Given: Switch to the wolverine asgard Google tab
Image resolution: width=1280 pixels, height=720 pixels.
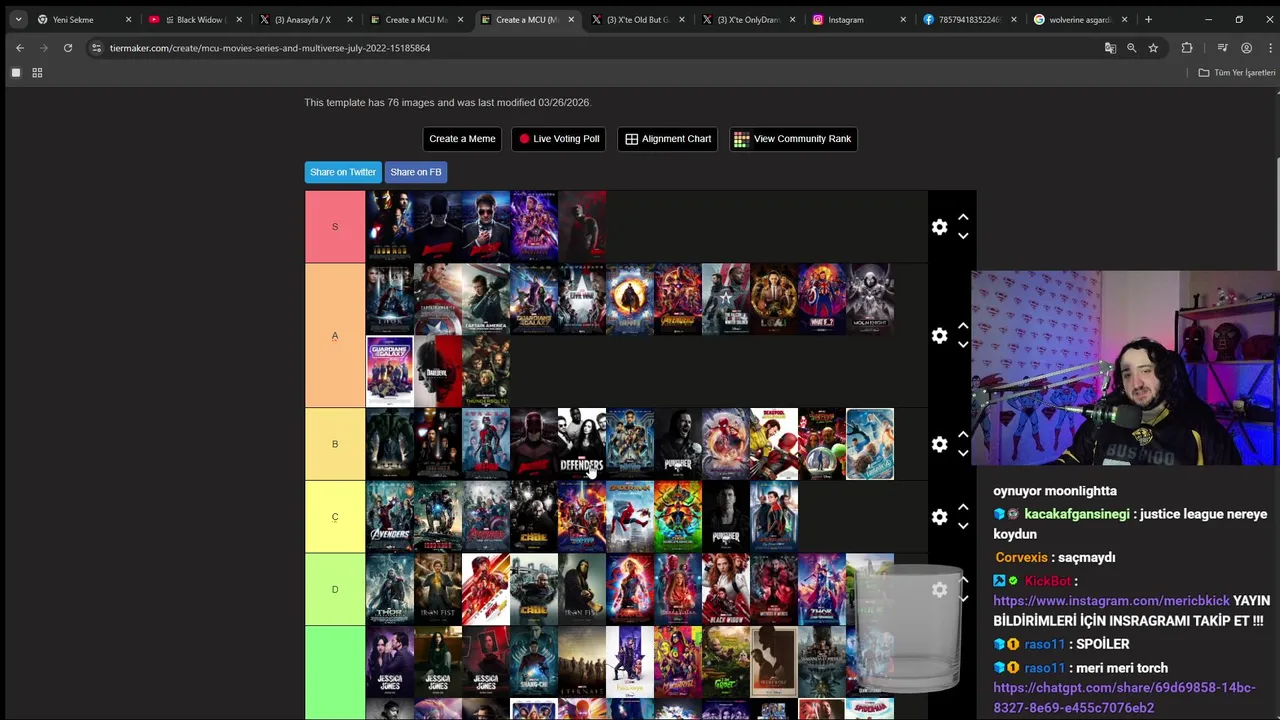Looking at the screenshot, I should coord(1078,19).
